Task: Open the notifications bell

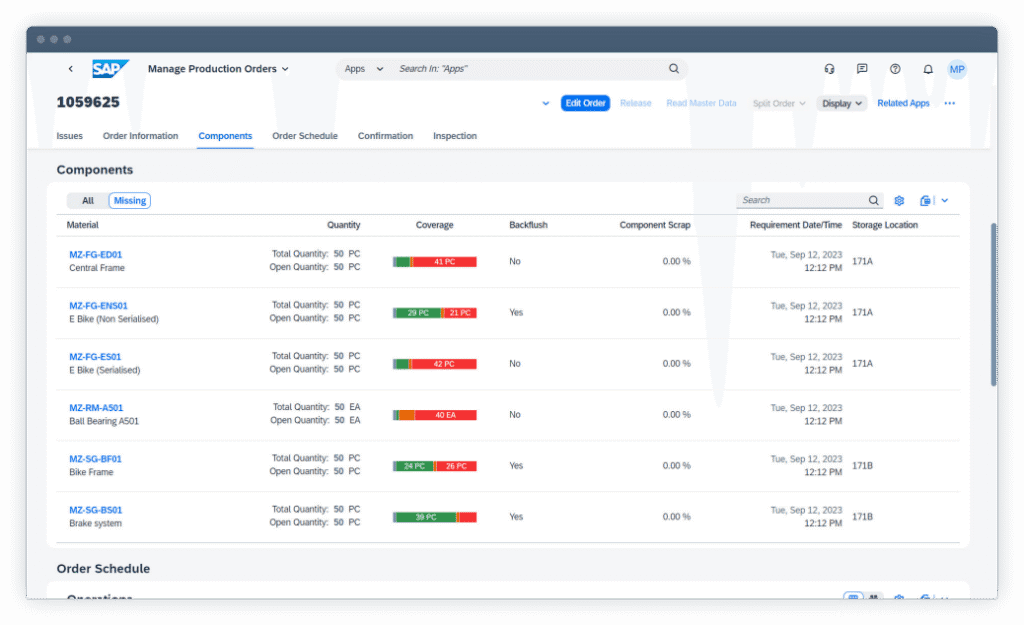Action: click(x=928, y=69)
